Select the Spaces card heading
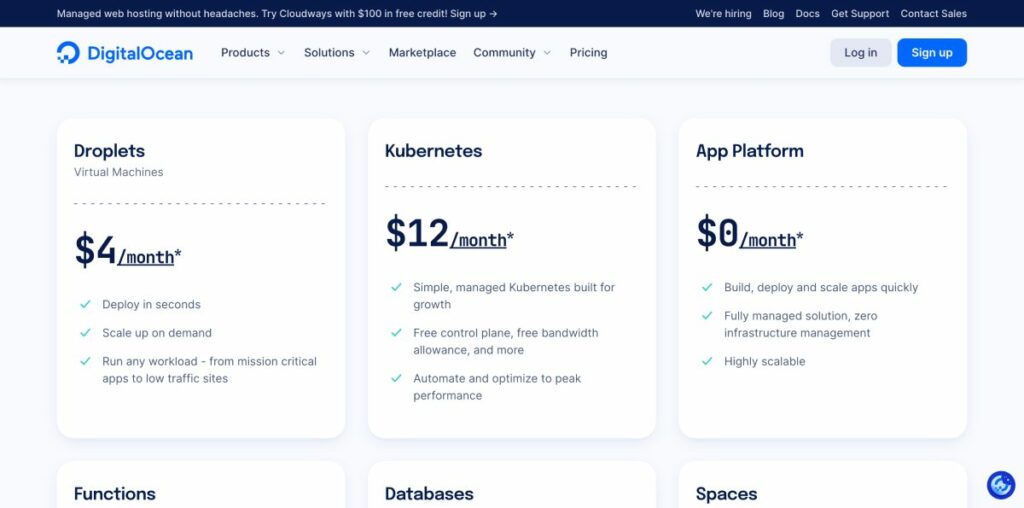The width and height of the screenshot is (1024, 508). (x=726, y=494)
